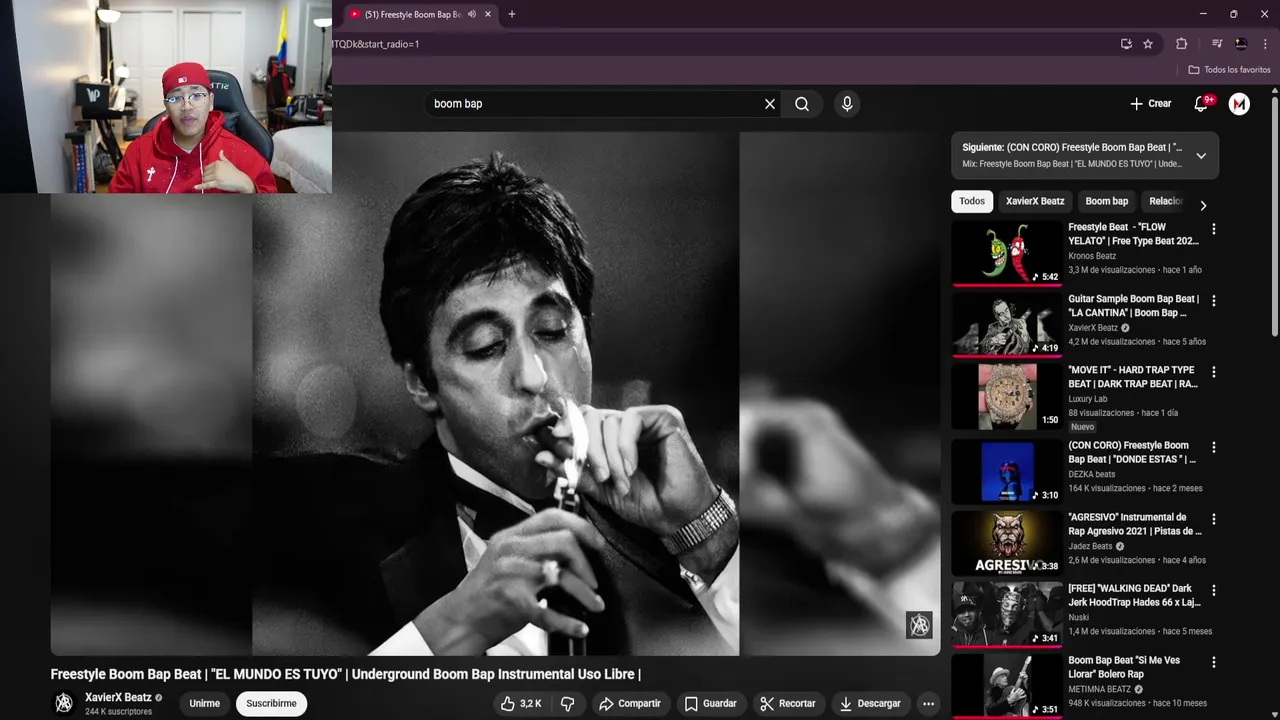
Task: Like the video with thumbs up
Action: [521, 704]
